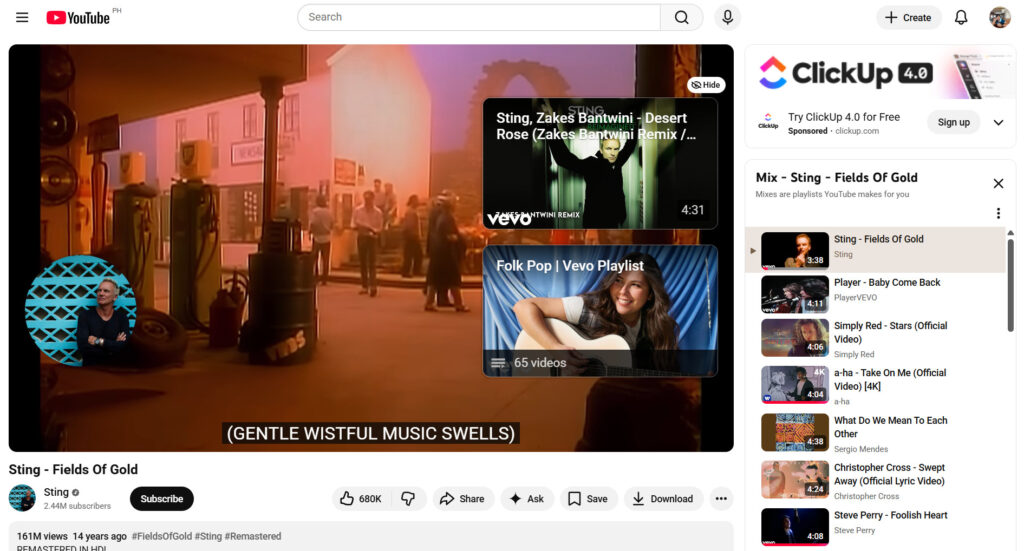Subscribe to Sting channel

[162, 499]
